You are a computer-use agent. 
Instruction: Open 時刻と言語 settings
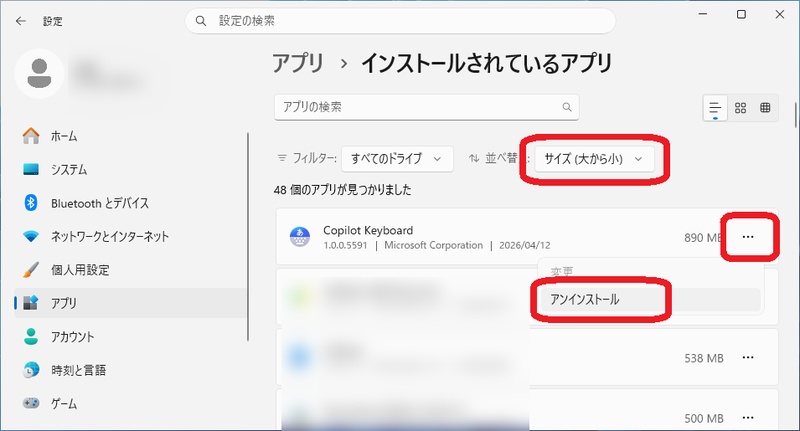pyautogui.click(x=131, y=370)
